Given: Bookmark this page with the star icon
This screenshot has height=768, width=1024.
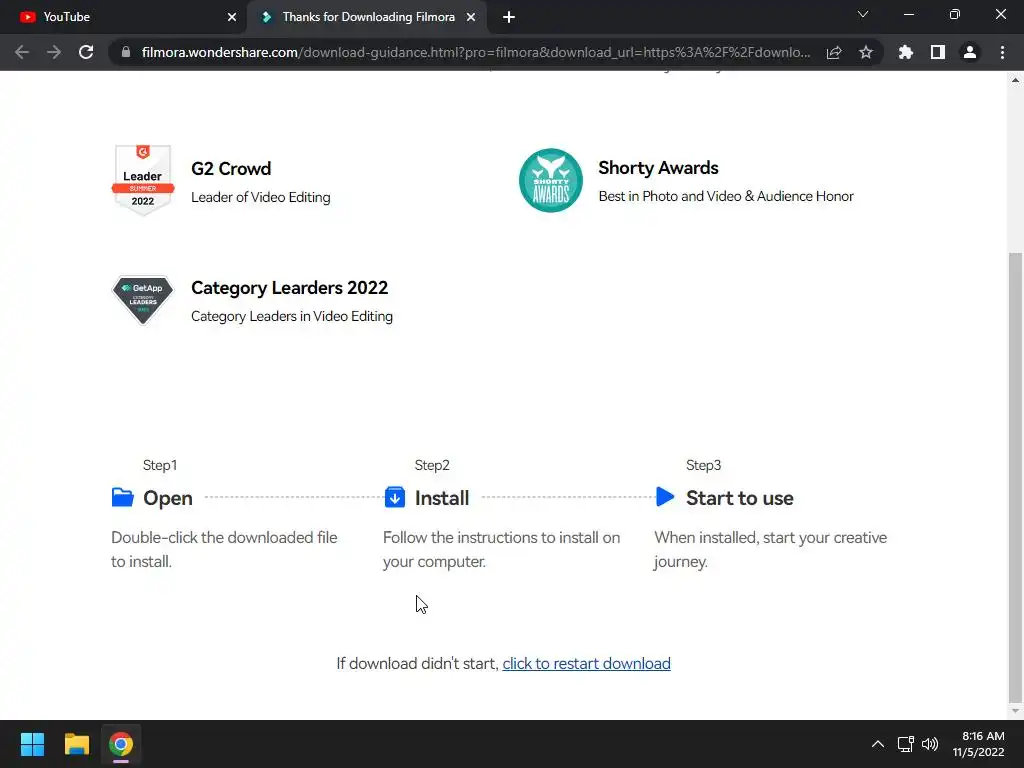Looking at the screenshot, I should pyautogui.click(x=866, y=52).
